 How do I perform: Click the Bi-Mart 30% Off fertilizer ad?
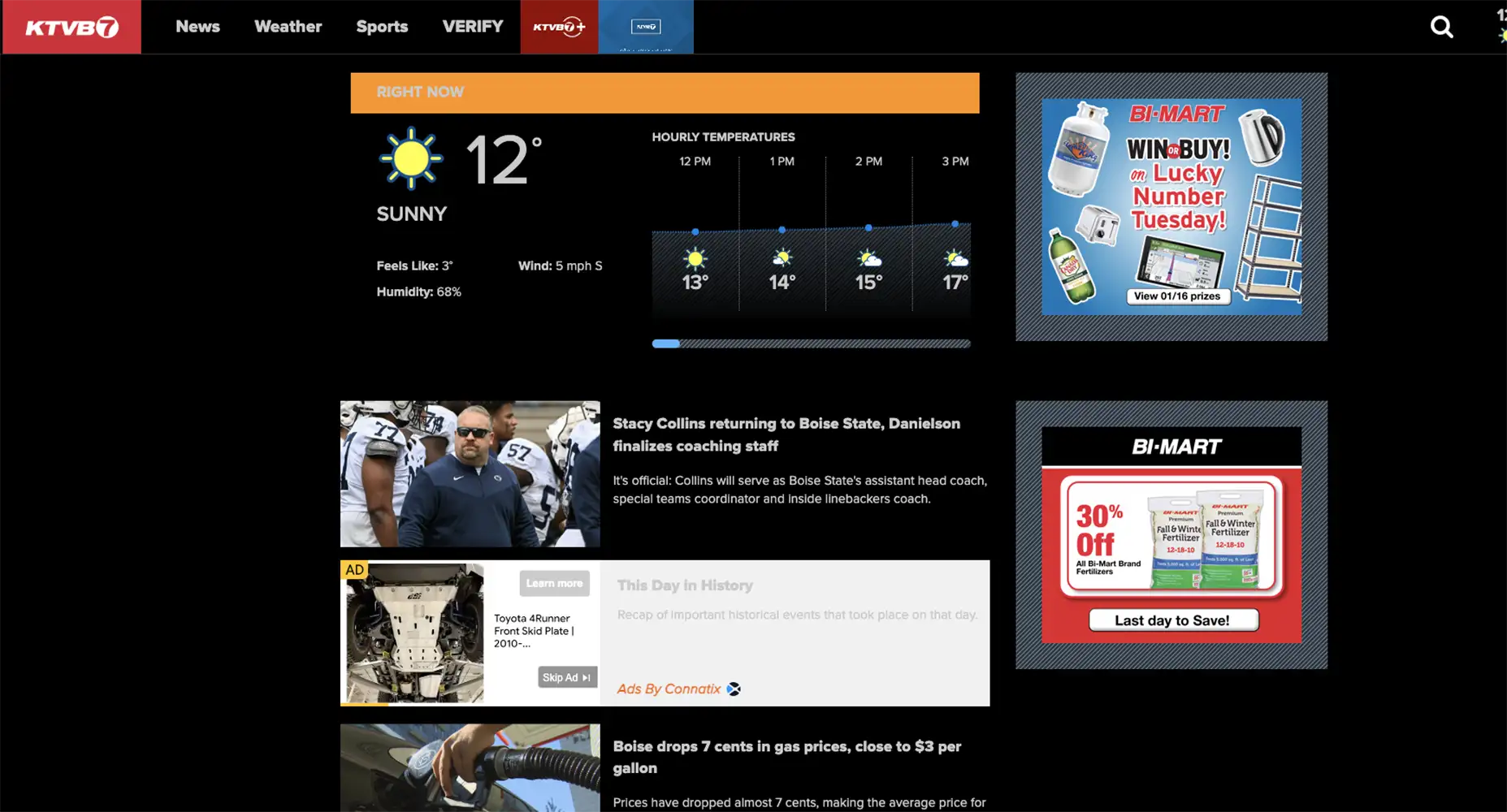[x=1171, y=534]
